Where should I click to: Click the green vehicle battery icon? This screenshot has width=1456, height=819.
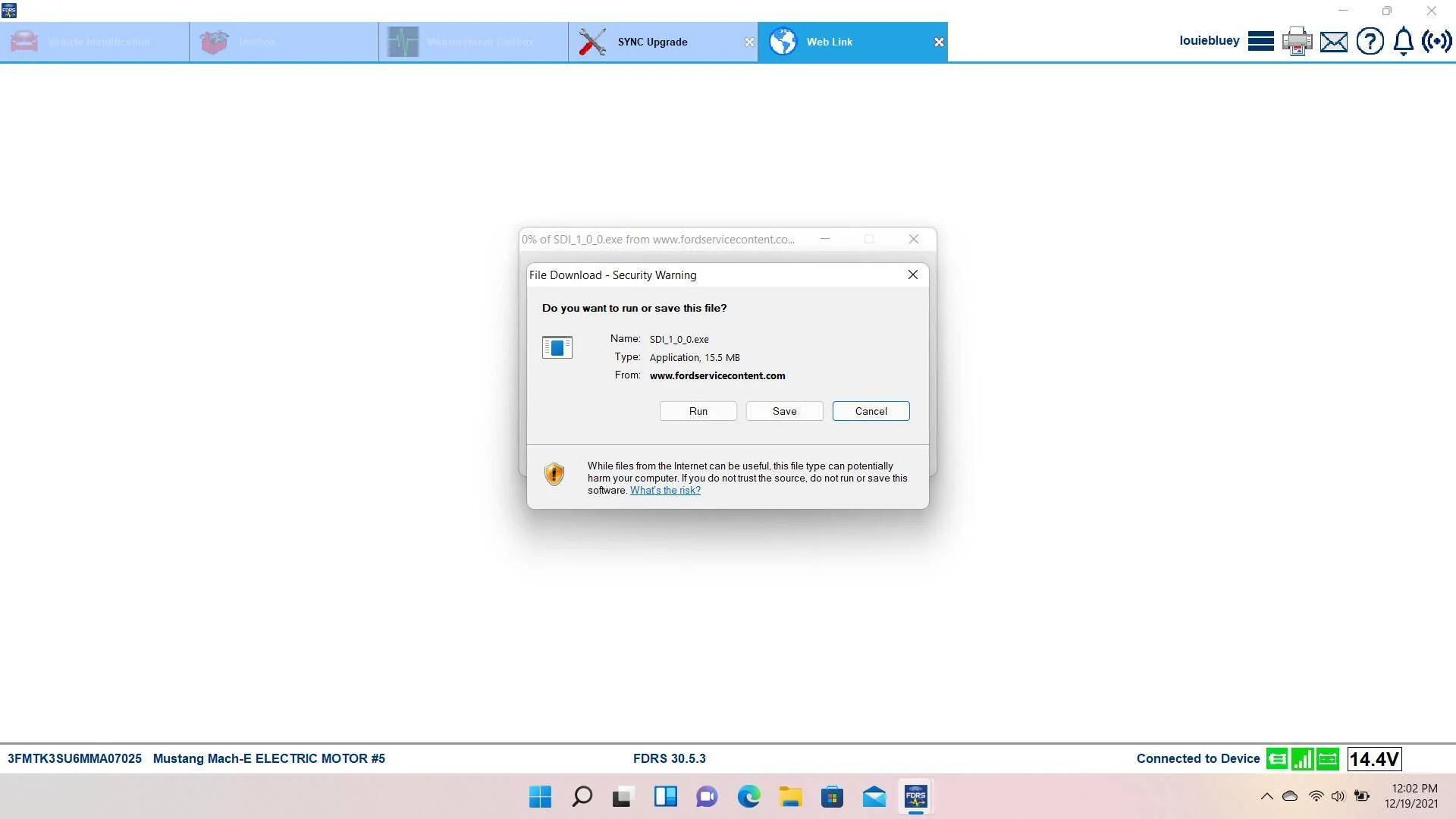pyautogui.click(x=1329, y=758)
